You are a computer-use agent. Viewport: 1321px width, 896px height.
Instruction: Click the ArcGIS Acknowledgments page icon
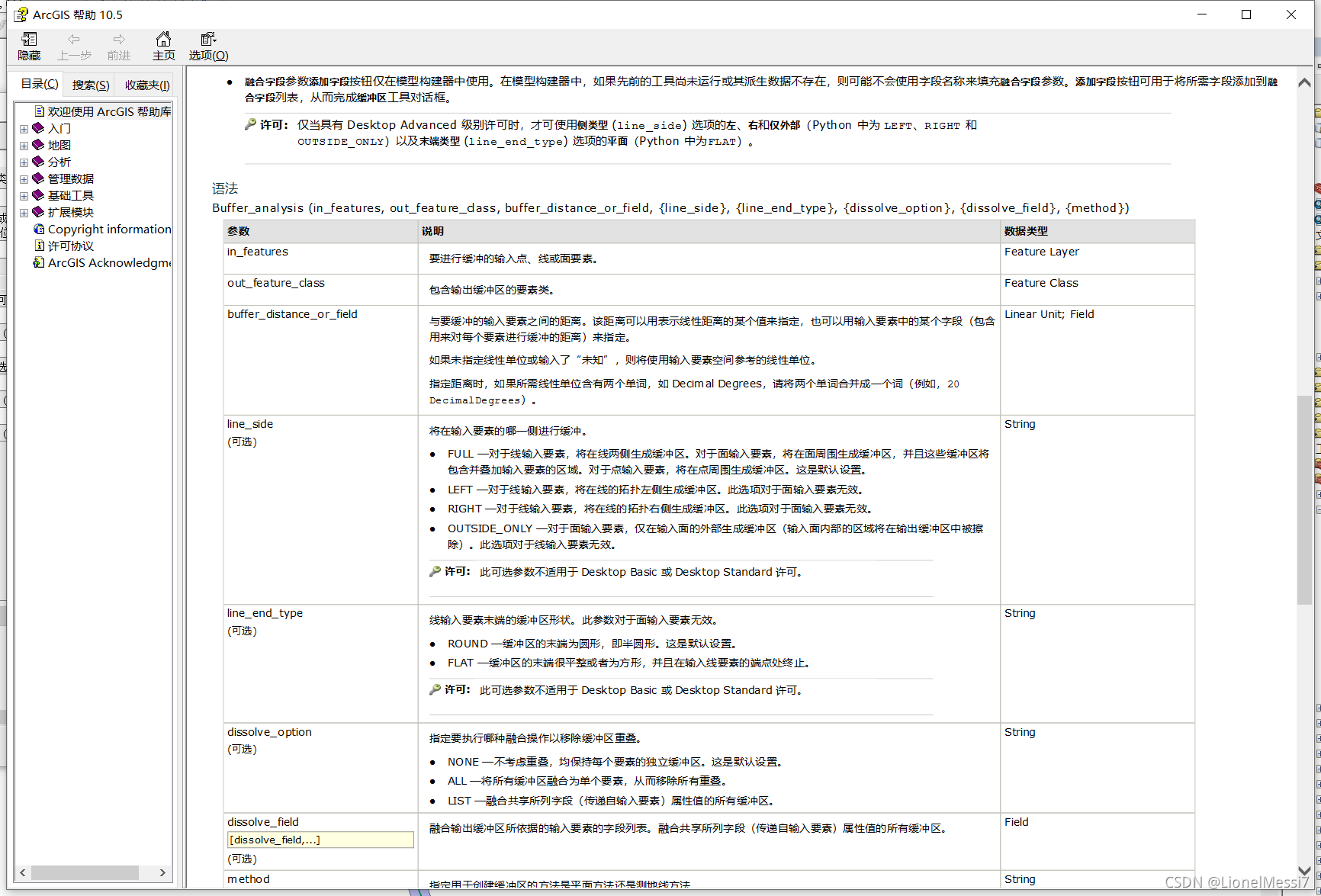click(x=38, y=262)
